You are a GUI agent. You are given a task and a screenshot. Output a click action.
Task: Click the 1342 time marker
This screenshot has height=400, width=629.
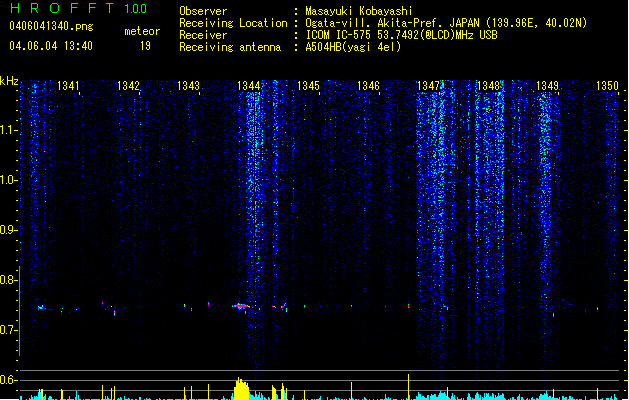point(128,85)
